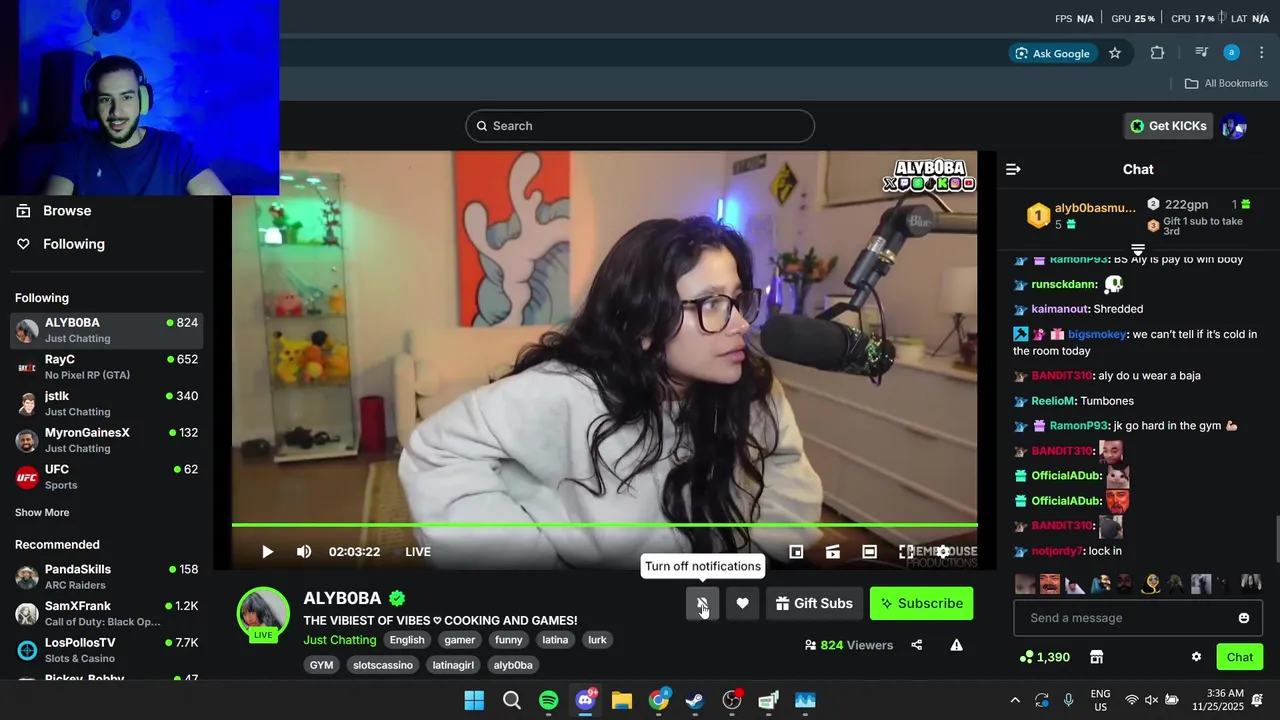Screen dimensions: 1280x720
Task: Focus the Kick Search box
Action: (x=640, y=126)
